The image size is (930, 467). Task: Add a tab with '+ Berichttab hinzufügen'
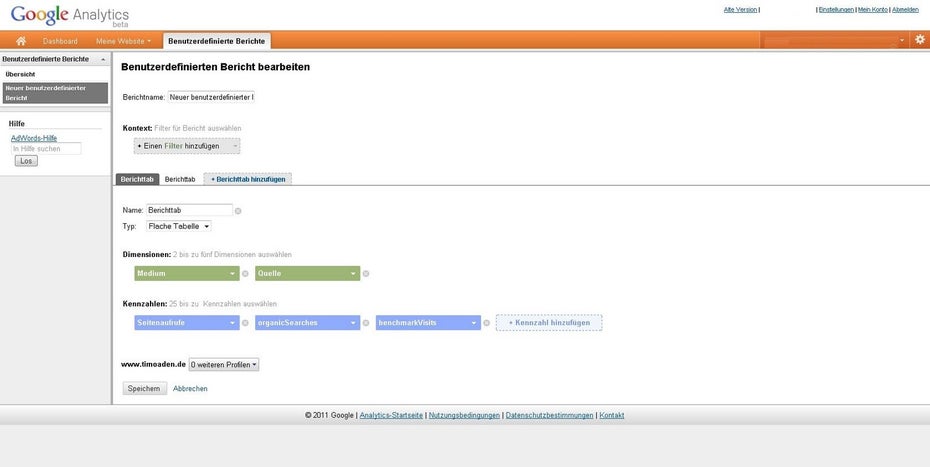coord(248,179)
